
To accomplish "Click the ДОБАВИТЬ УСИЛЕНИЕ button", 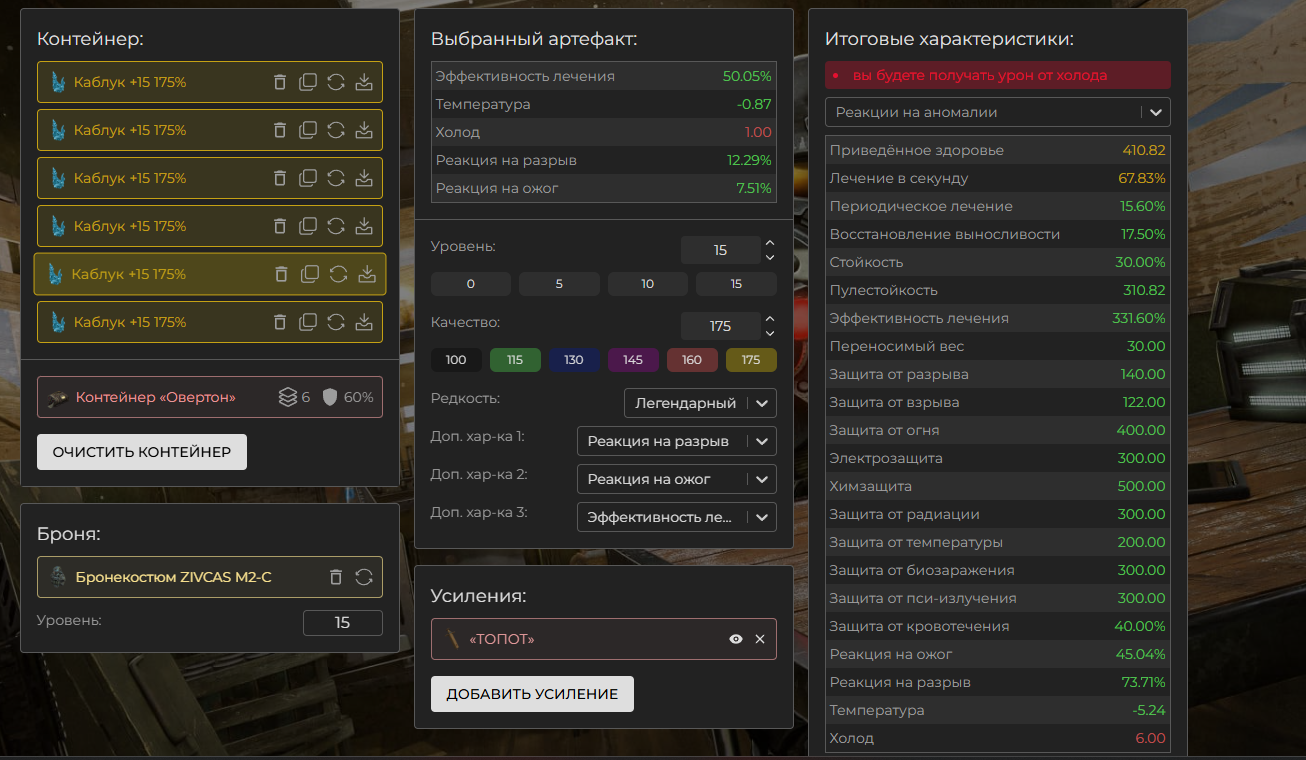I will pyautogui.click(x=532, y=694).
